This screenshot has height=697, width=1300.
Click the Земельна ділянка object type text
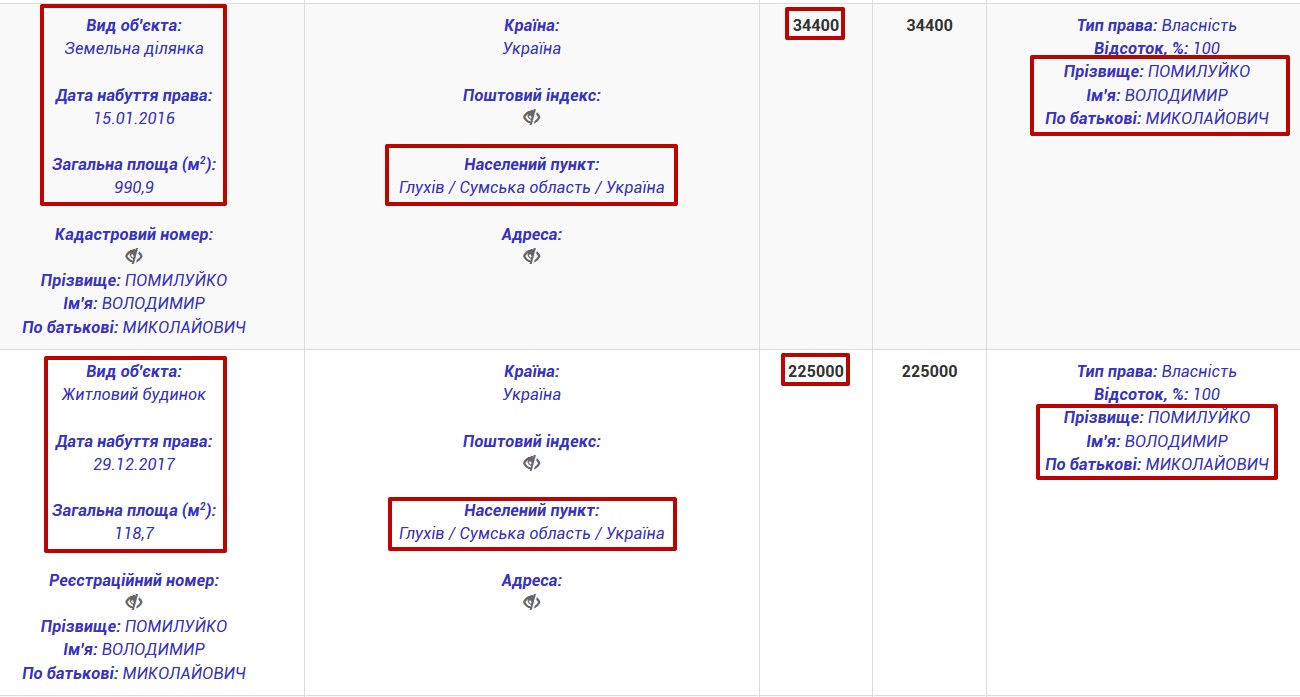pos(134,48)
